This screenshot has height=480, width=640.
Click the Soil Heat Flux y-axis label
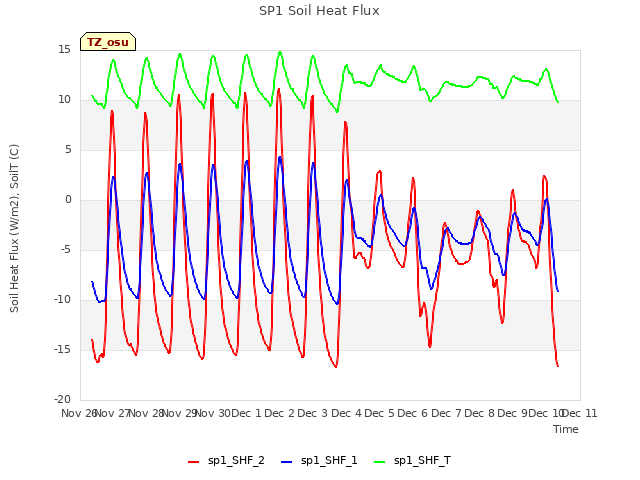pos(14,228)
